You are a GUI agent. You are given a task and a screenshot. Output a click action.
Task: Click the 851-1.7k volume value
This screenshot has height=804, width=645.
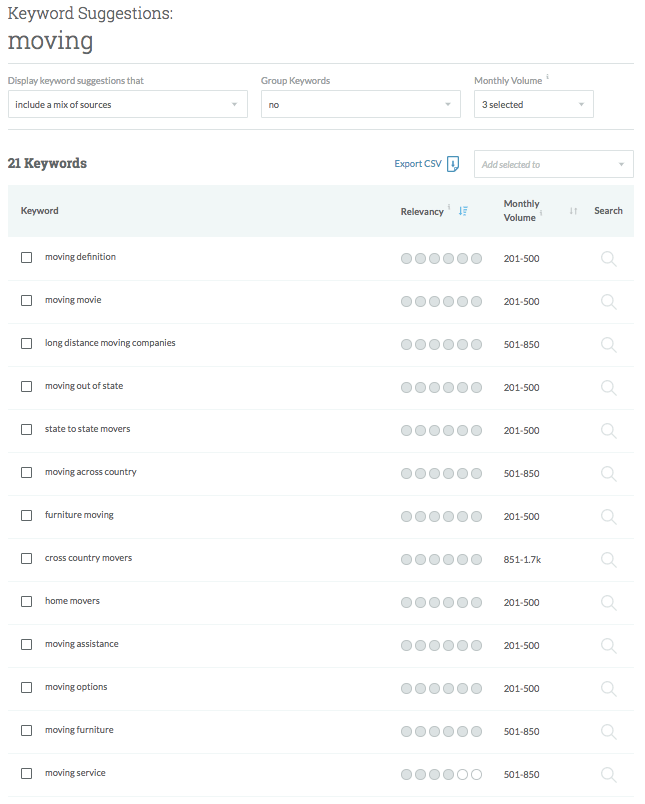point(522,560)
